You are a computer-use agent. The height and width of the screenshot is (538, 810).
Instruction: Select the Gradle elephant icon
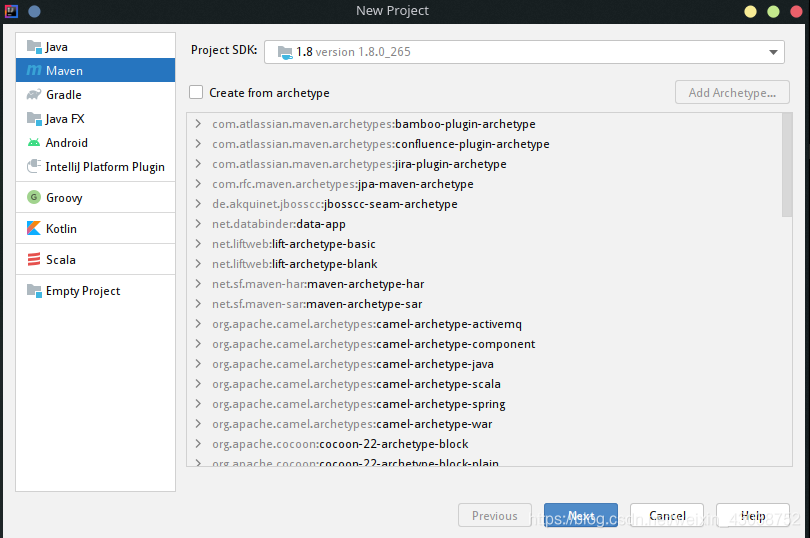click(x=34, y=95)
